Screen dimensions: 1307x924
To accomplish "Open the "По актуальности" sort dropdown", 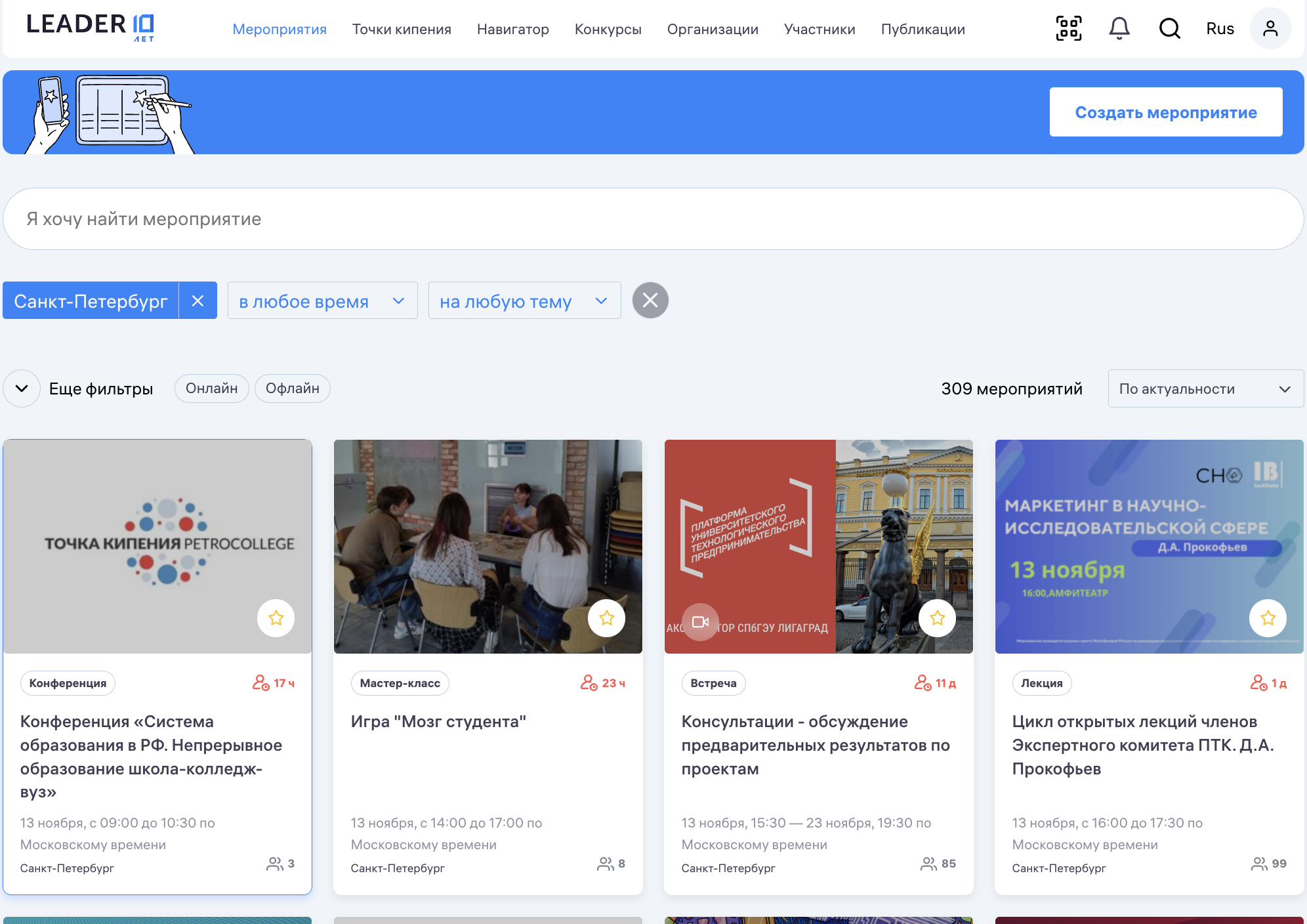I will [x=1205, y=388].
